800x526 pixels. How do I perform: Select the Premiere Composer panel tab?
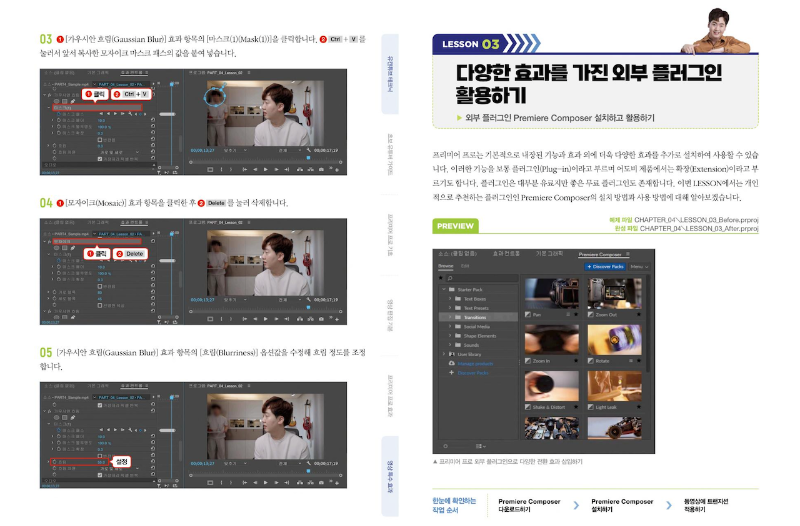(600, 255)
